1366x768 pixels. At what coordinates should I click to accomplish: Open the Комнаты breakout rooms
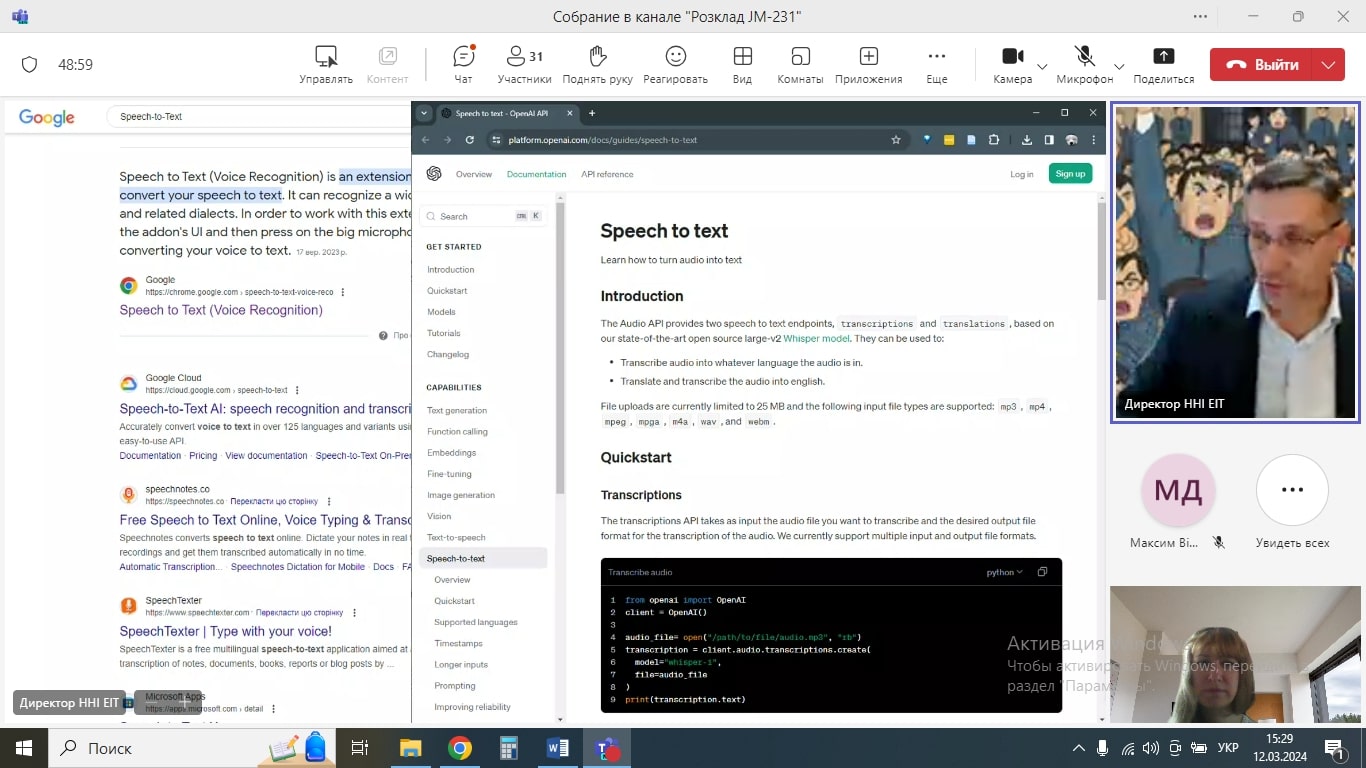pyautogui.click(x=800, y=64)
